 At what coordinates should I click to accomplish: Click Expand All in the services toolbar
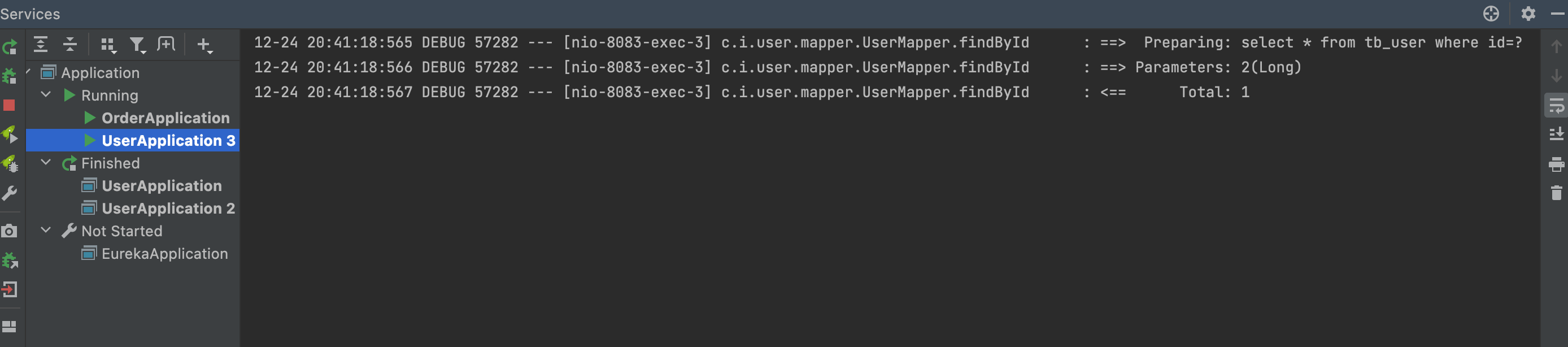40,45
